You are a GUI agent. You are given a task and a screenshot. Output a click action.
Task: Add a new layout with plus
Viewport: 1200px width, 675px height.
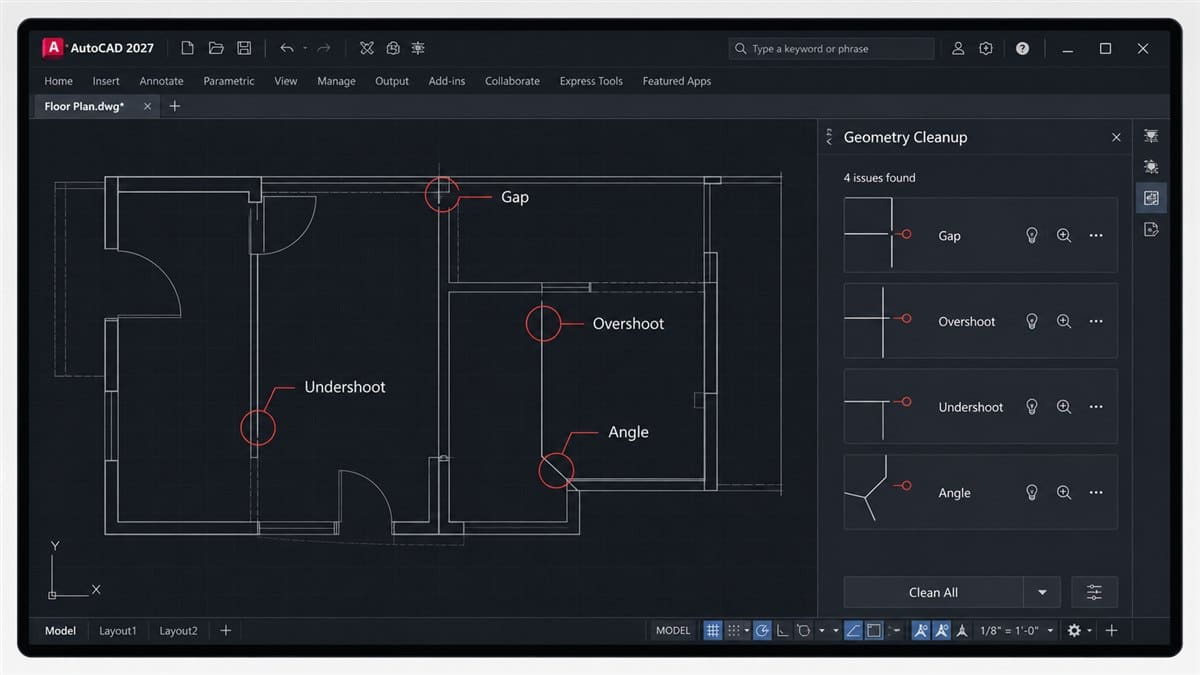pos(225,631)
